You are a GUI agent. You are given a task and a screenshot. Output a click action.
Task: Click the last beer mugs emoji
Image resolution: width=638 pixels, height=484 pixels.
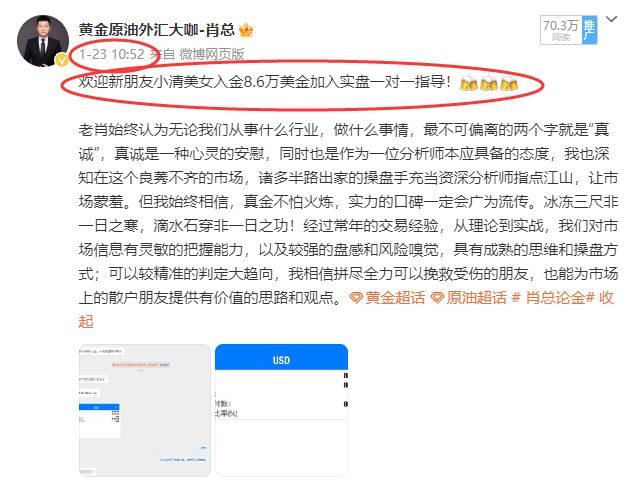pos(509,84)
